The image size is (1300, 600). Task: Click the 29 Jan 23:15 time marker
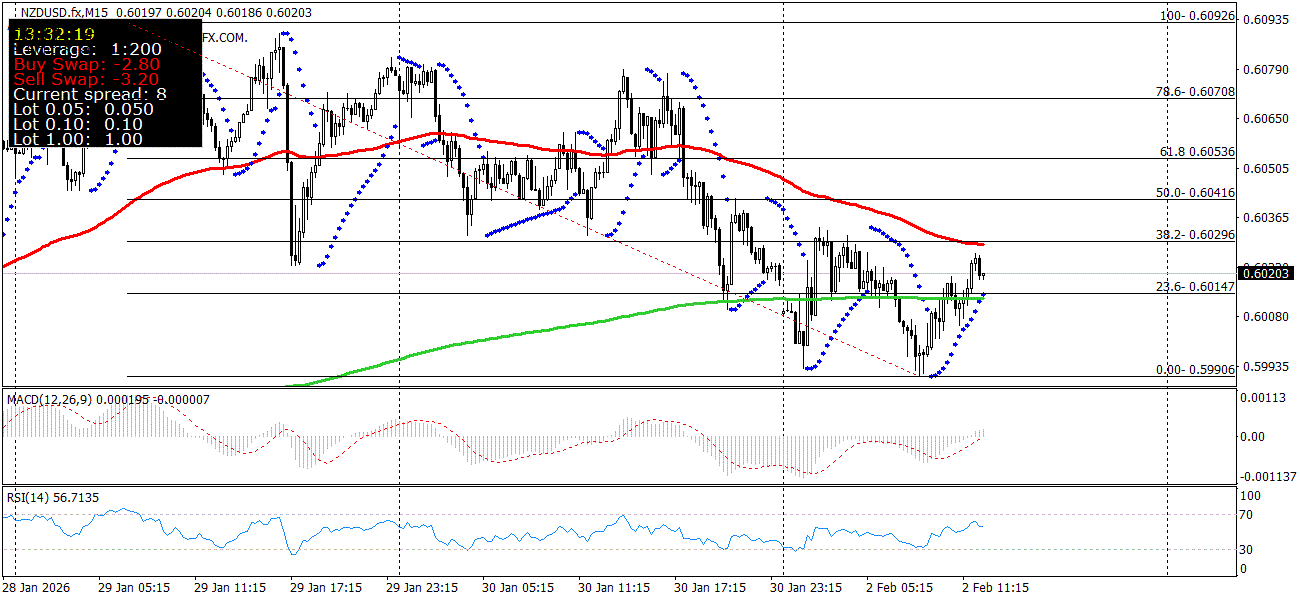pyautogui.click(x=422, y=587)
